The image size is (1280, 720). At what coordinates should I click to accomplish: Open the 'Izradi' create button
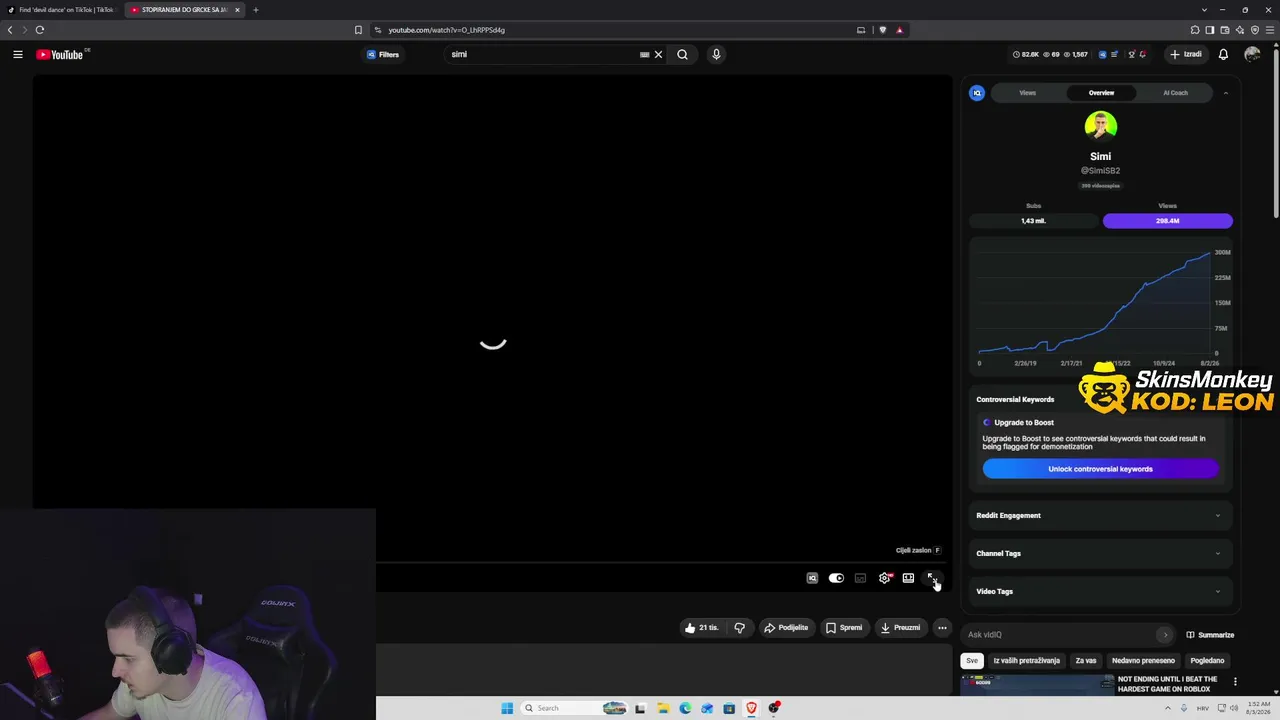tap(1186, 54)
